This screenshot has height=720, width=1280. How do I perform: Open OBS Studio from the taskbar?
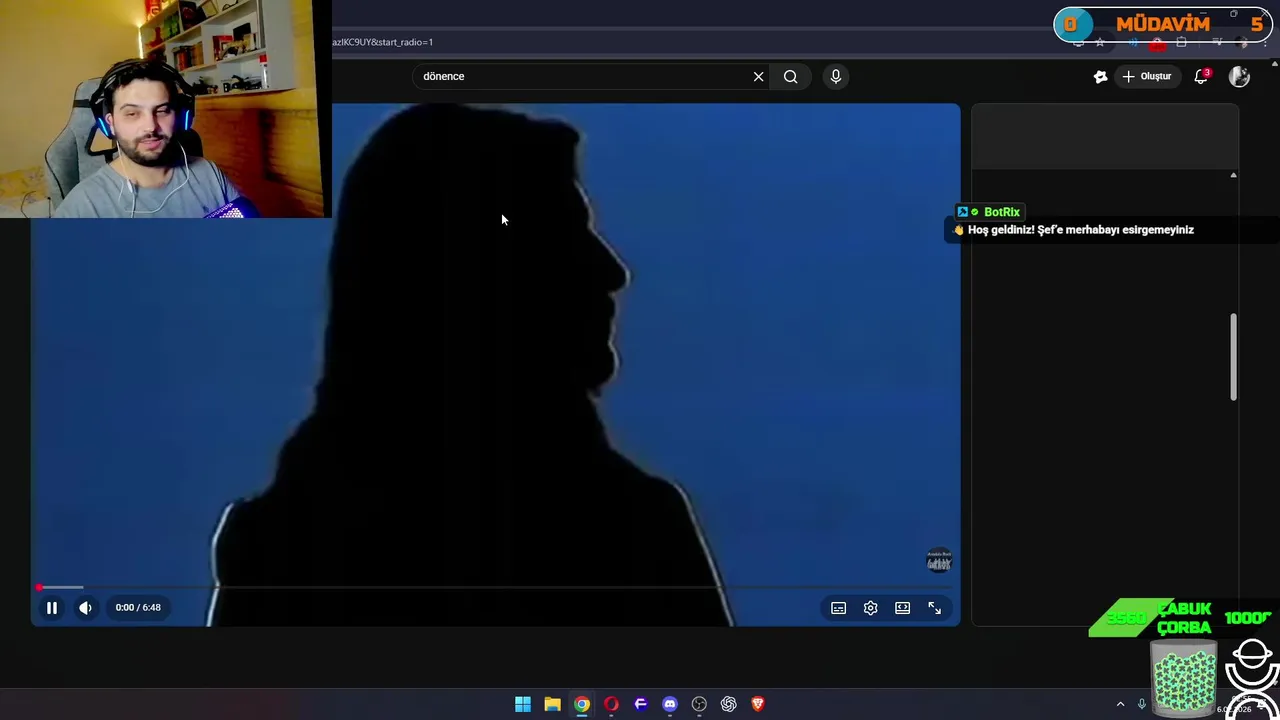coord(699,704)
